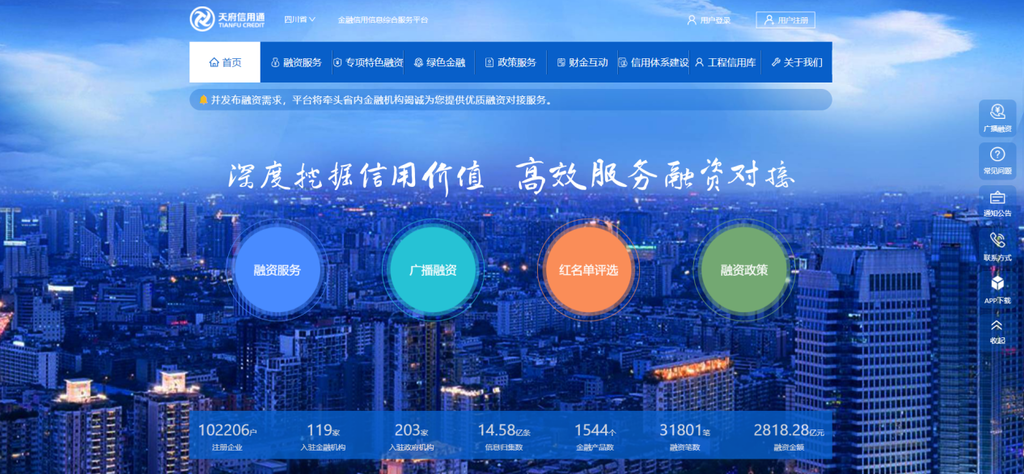Screen dimensions: 1024x474
Task: Open the 融资服务 navigation menu
Action: (297, 62)
